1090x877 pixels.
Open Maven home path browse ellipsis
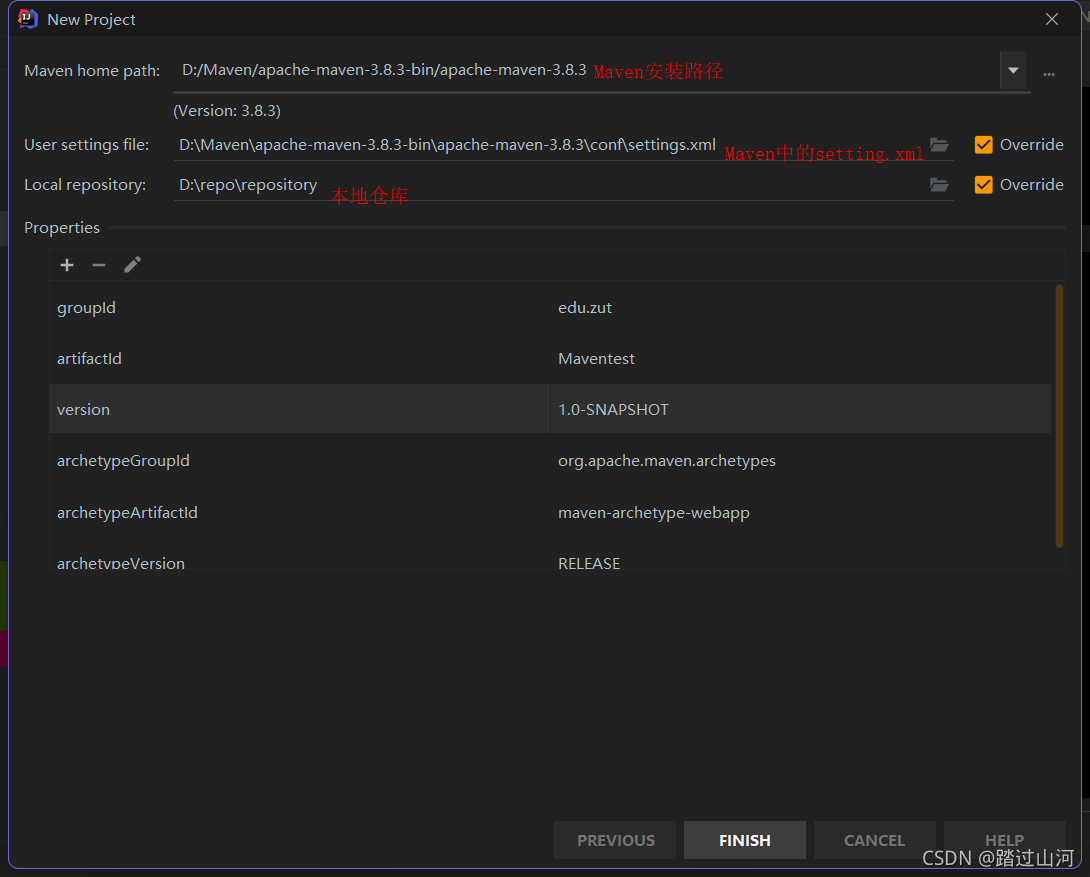1049,72
